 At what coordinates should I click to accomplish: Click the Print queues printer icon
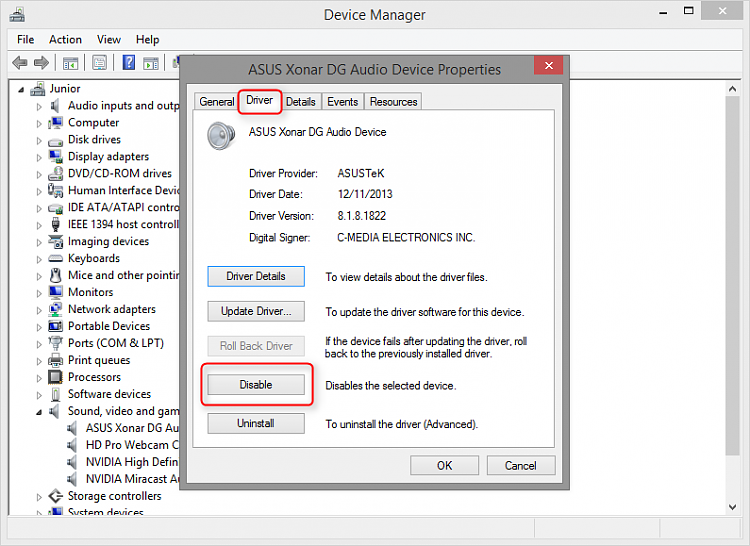(x=55, y=360)
